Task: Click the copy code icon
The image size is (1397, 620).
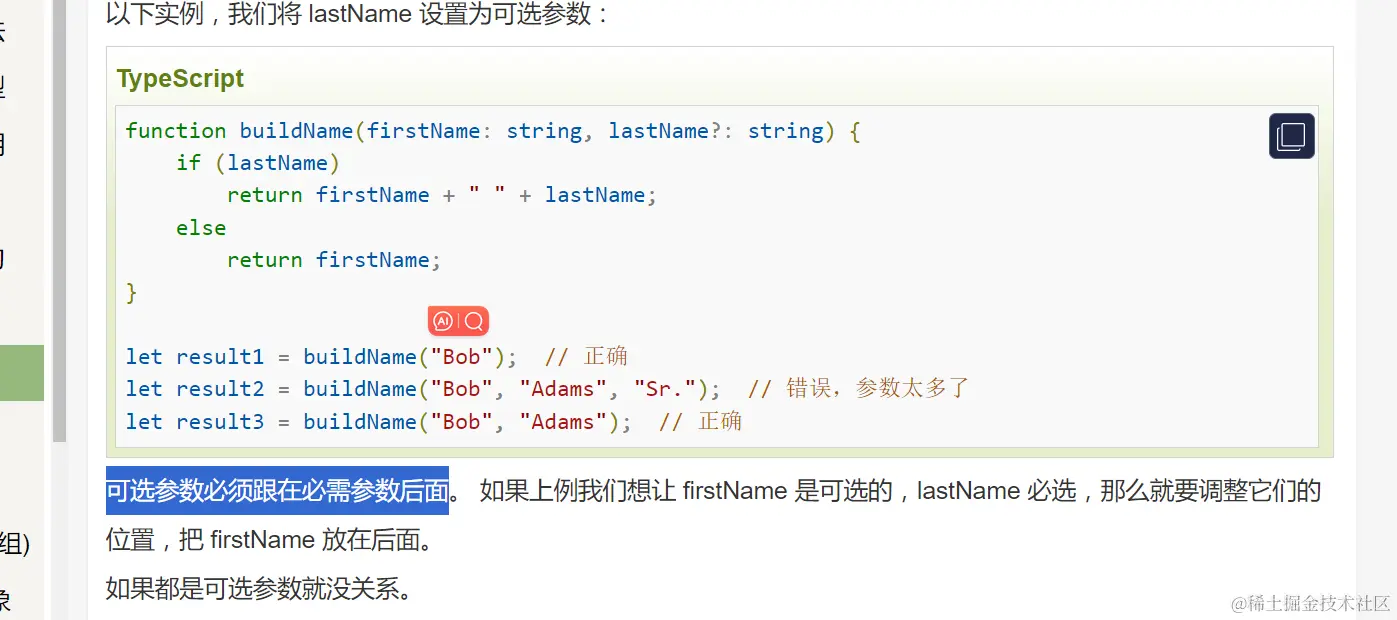Action: (x=1291, y=136)
